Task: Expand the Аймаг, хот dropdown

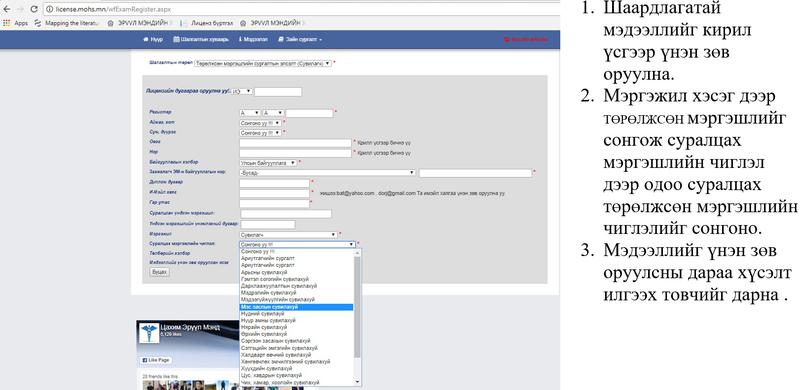Action: click(x=260, y=123)
